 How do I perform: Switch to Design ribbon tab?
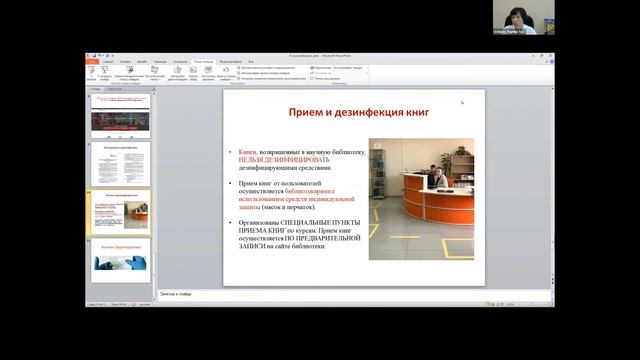coord(142,62)
